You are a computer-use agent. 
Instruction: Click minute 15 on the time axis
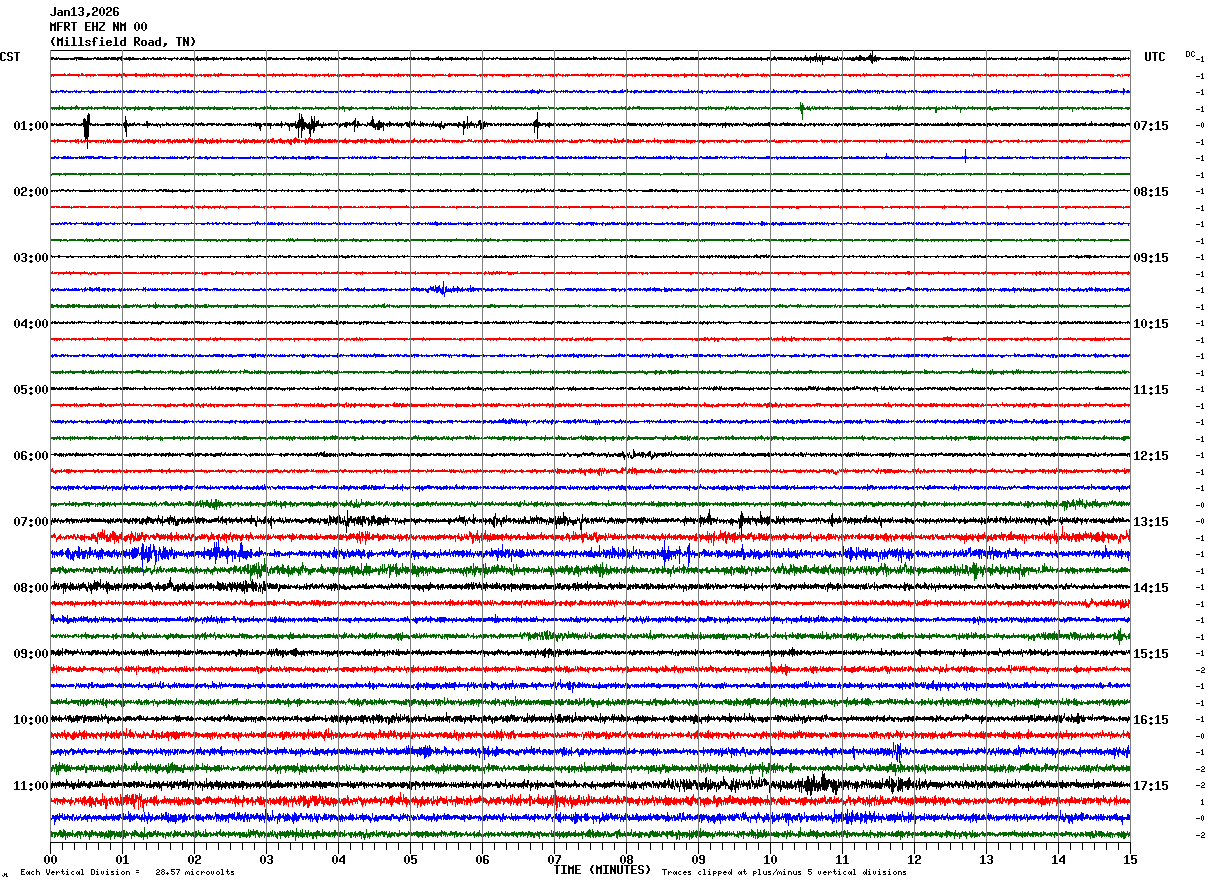coord(1130,859)
